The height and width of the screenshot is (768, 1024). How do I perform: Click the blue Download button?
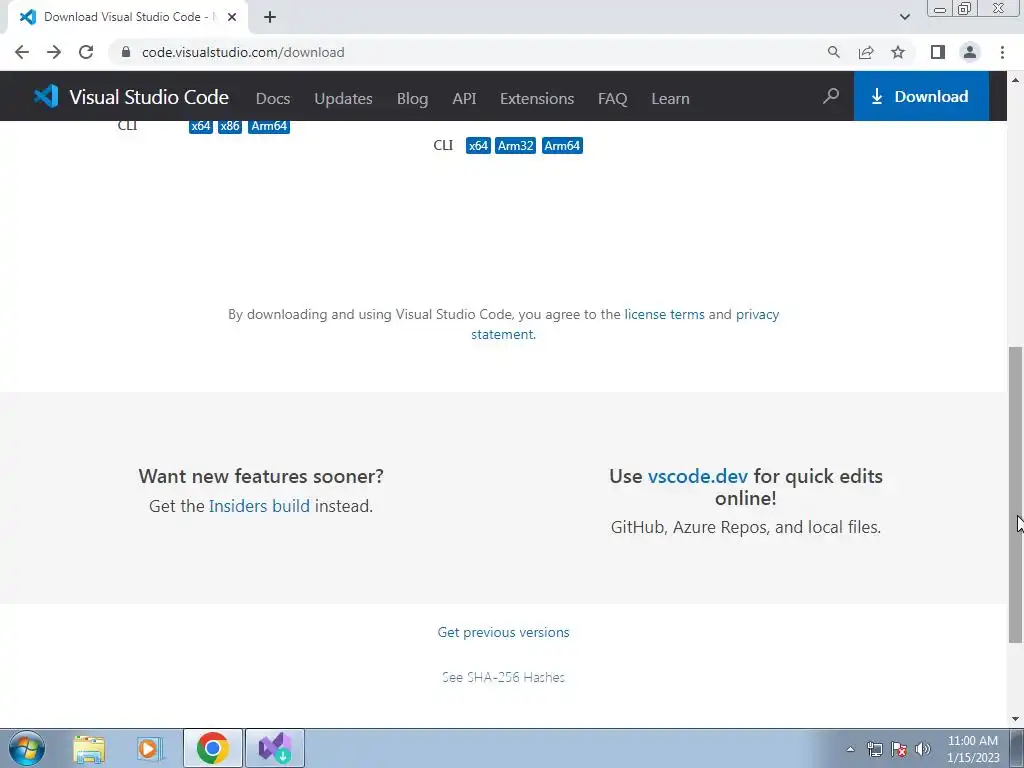tap(921, 96)
